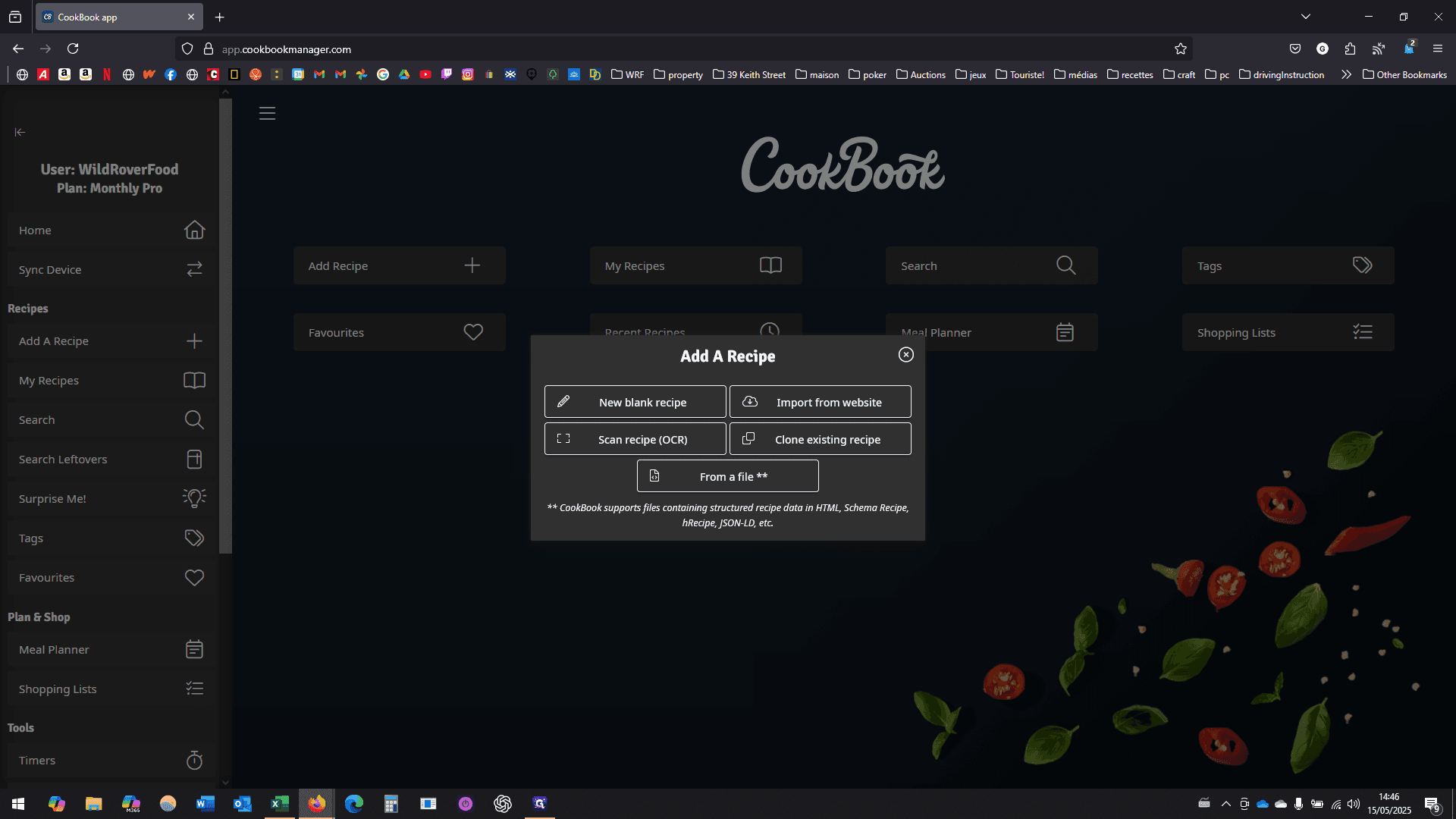Open the property bookmarks folder
This screenshot has height=819, width=1456.
678,74
